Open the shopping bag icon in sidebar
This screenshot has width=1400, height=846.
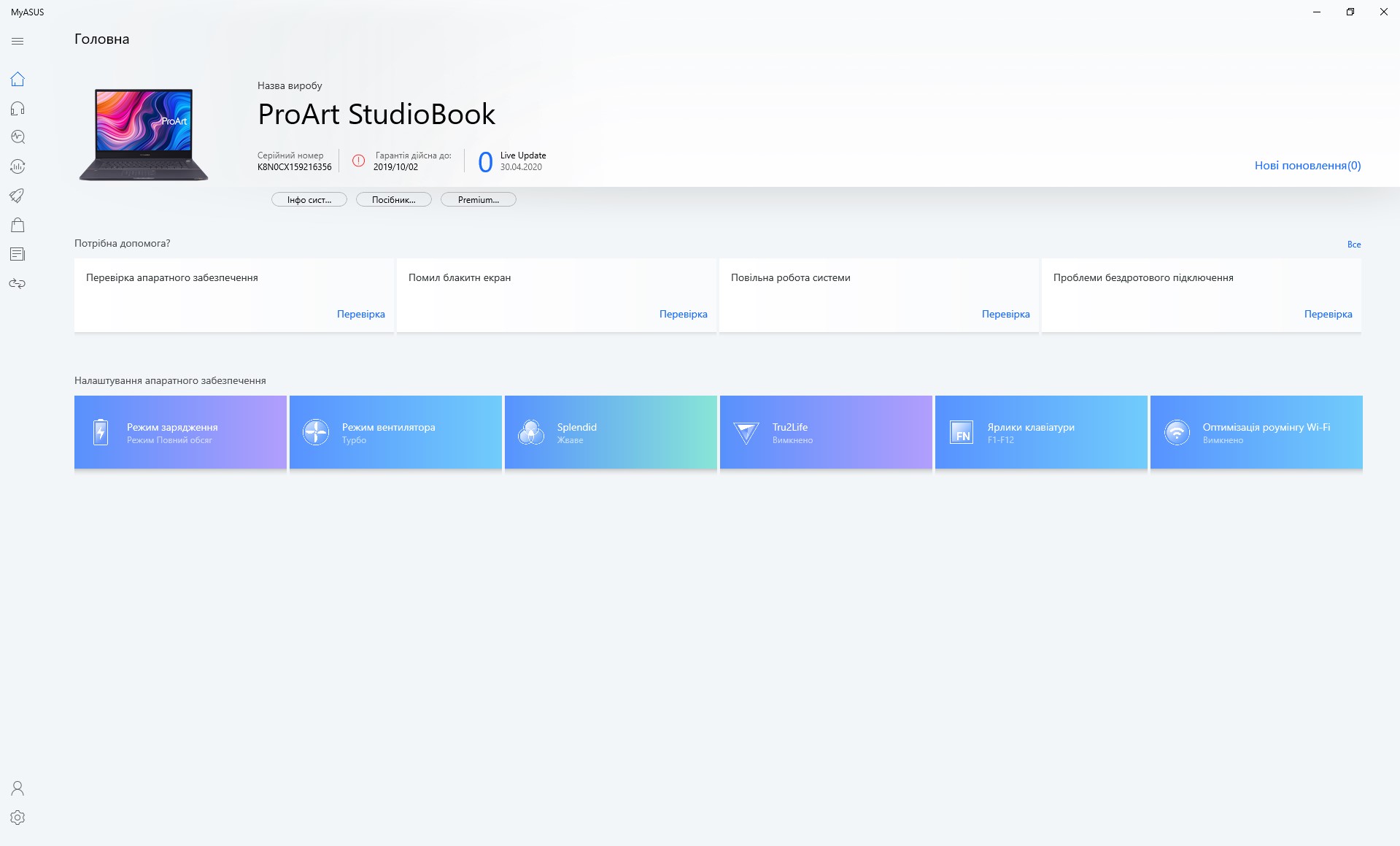18,225
